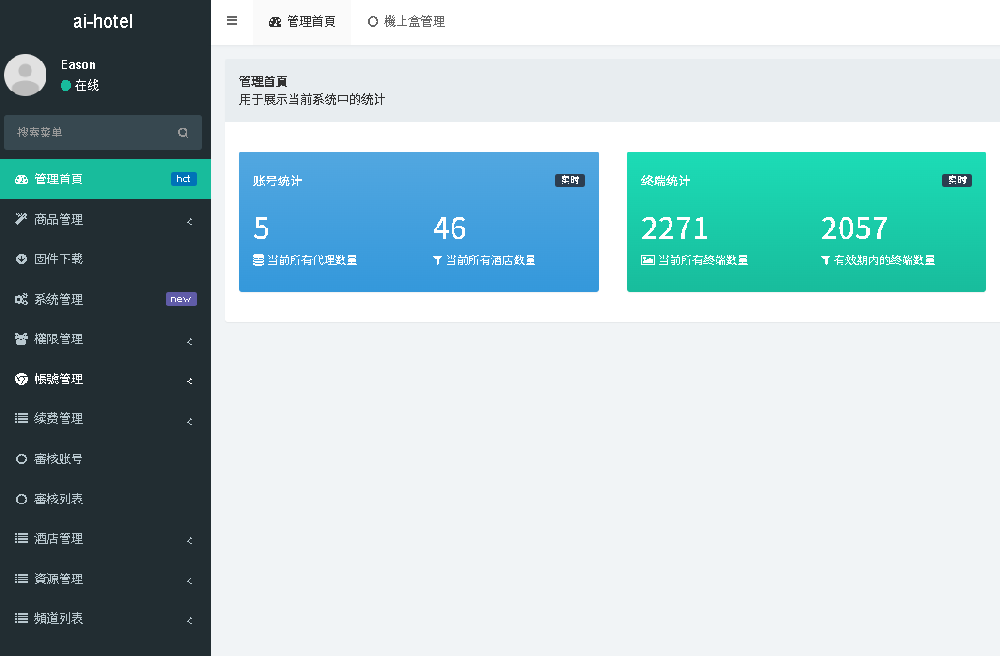Click the ai-hotel logo title
The height and width of the screenshot is (656, 1000).
pos(103,21)
